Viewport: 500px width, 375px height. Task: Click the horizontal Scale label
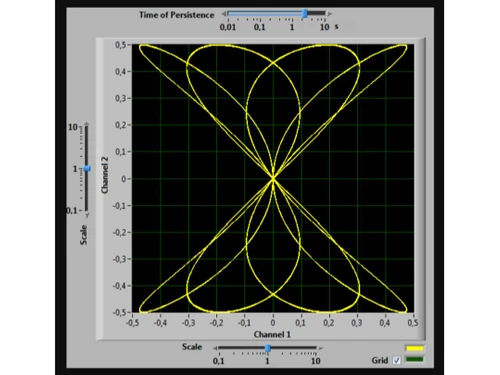coord(192,347)
